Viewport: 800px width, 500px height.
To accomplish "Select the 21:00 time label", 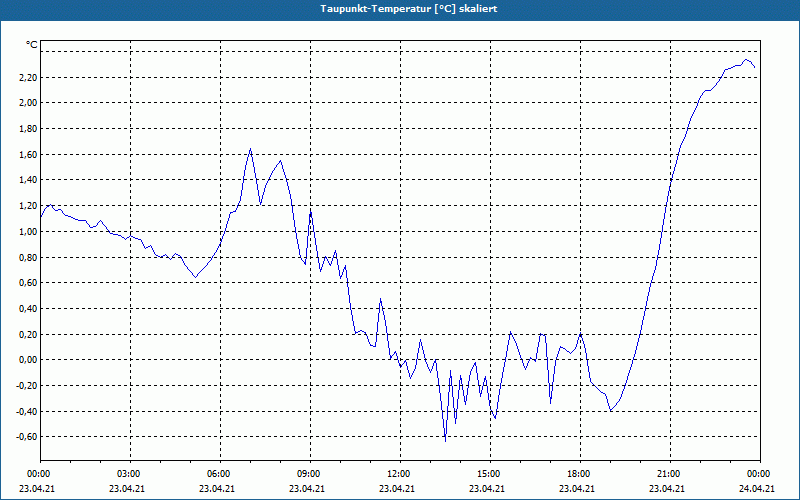I will [x=667, y=474].
